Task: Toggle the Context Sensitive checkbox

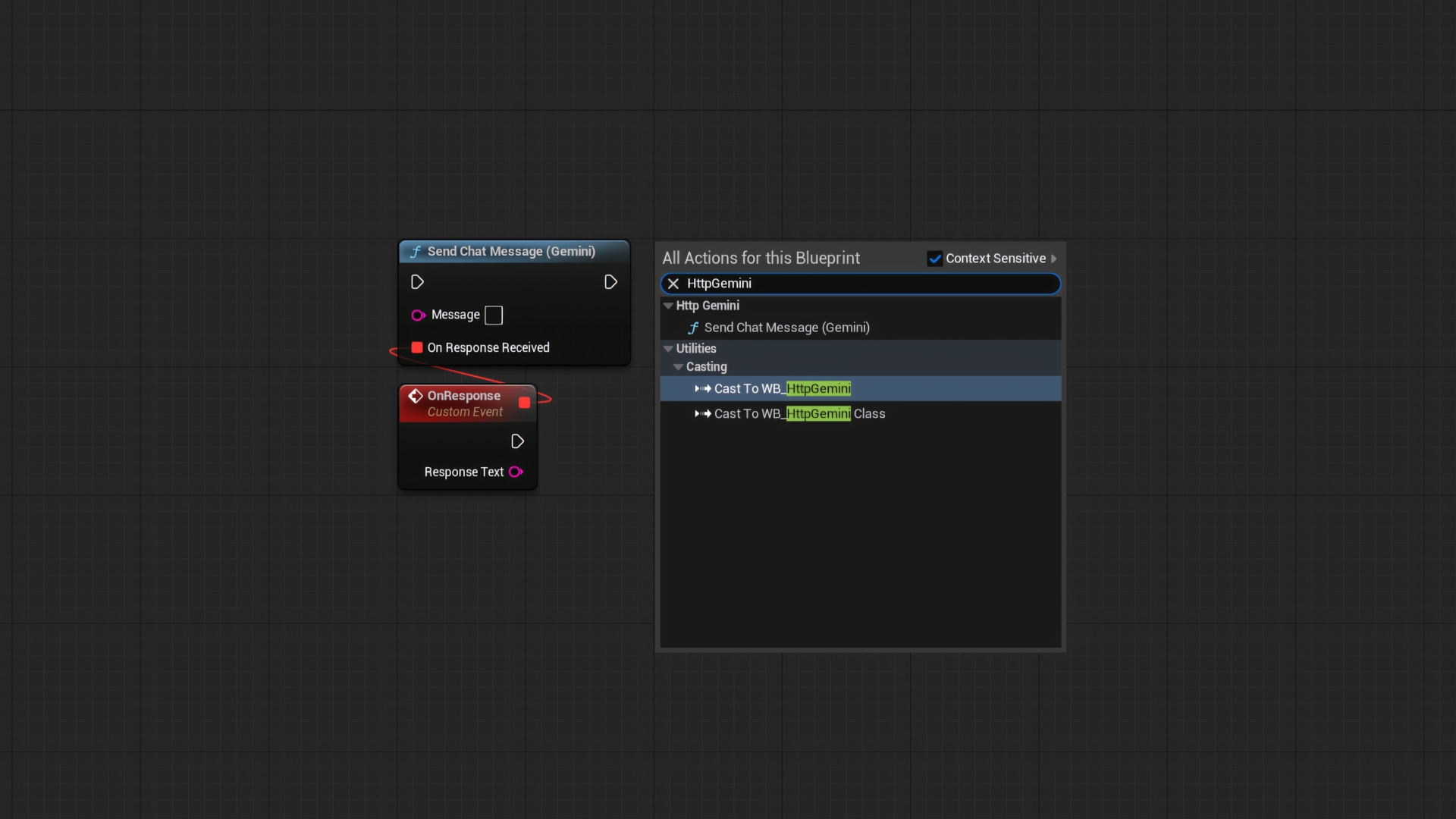Action: coord(935,259)
